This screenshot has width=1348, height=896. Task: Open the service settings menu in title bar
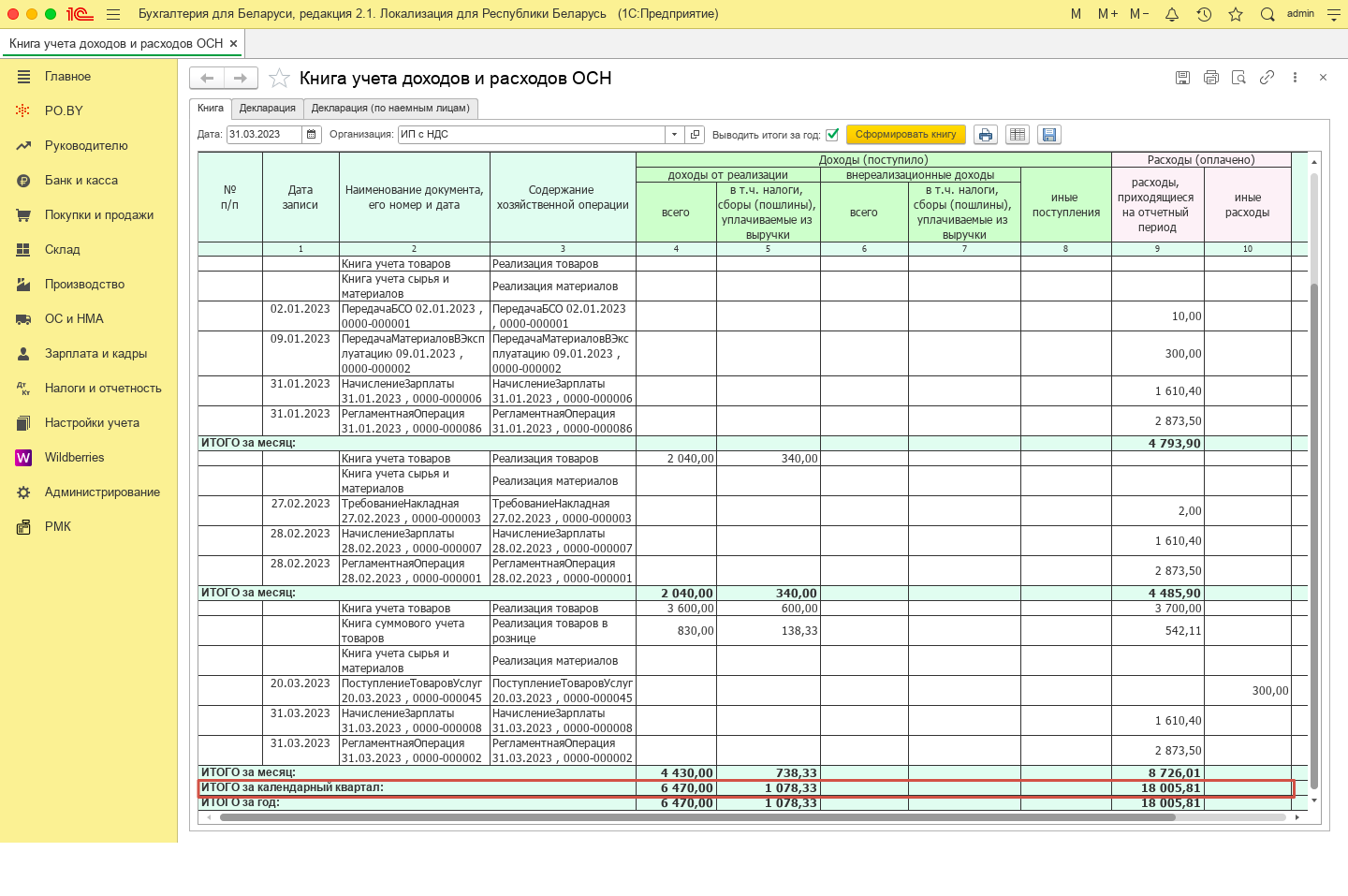1333,14
